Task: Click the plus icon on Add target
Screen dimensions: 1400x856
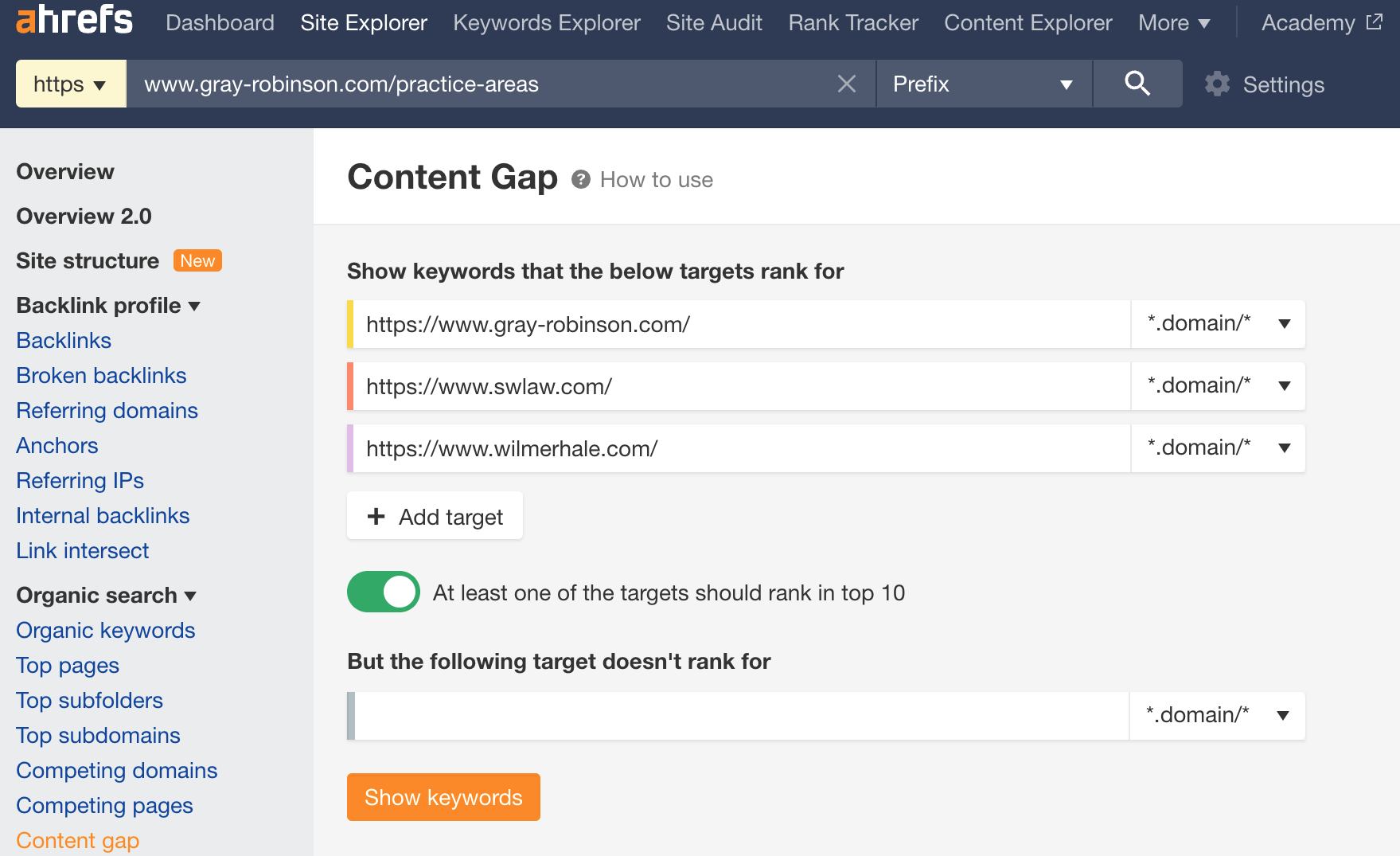Action: (x=376, y=516)
